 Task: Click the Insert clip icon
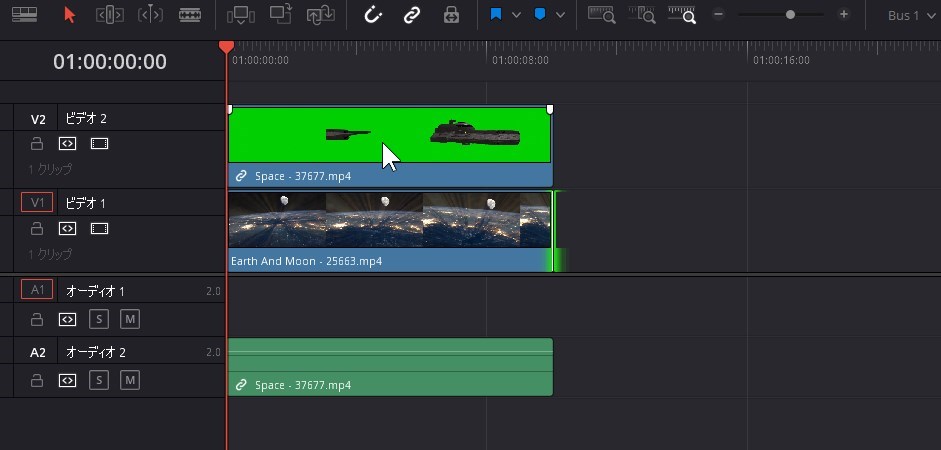241,15
